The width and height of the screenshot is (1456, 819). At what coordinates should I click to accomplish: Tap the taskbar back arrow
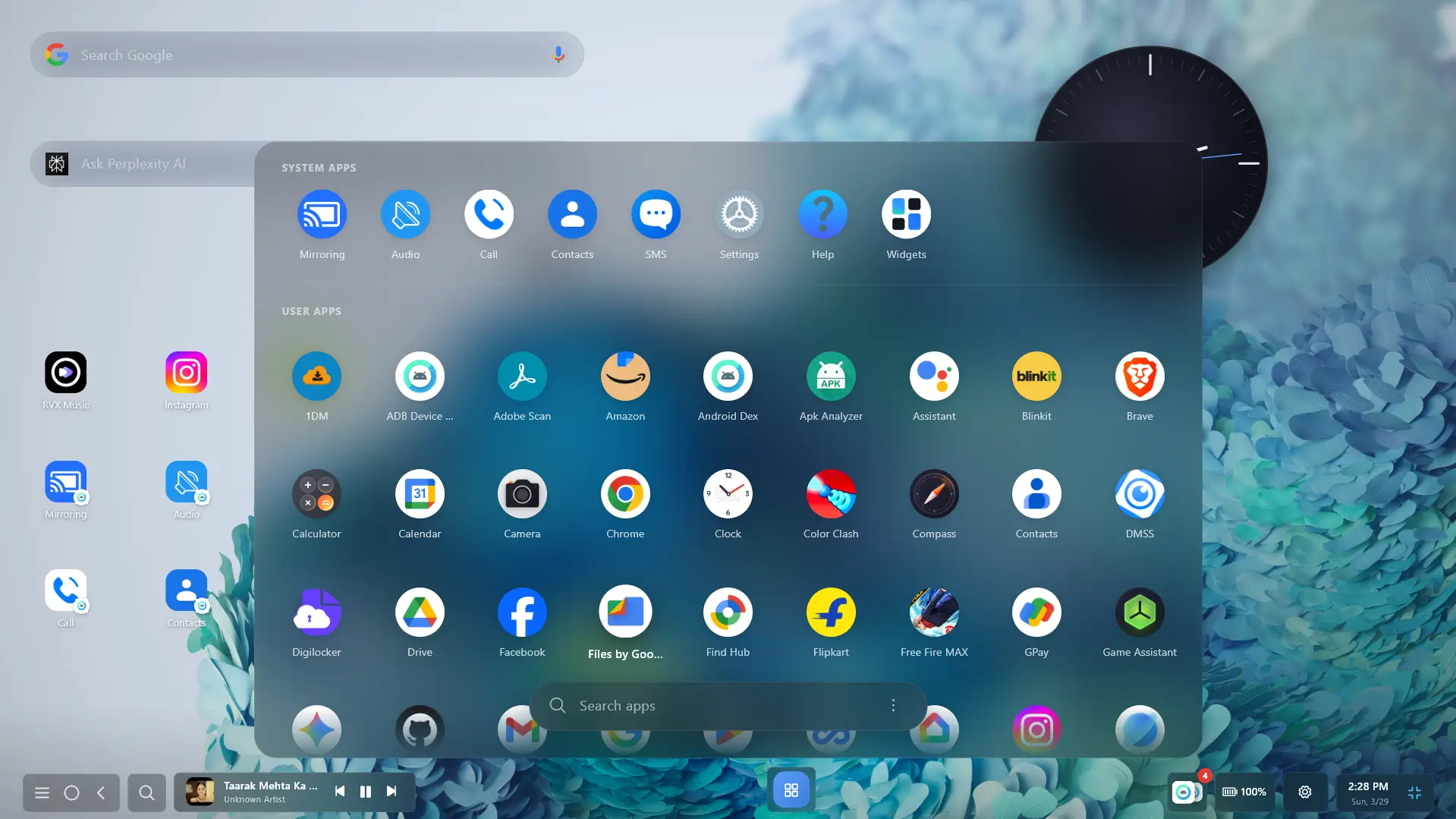tap(102, 792)
